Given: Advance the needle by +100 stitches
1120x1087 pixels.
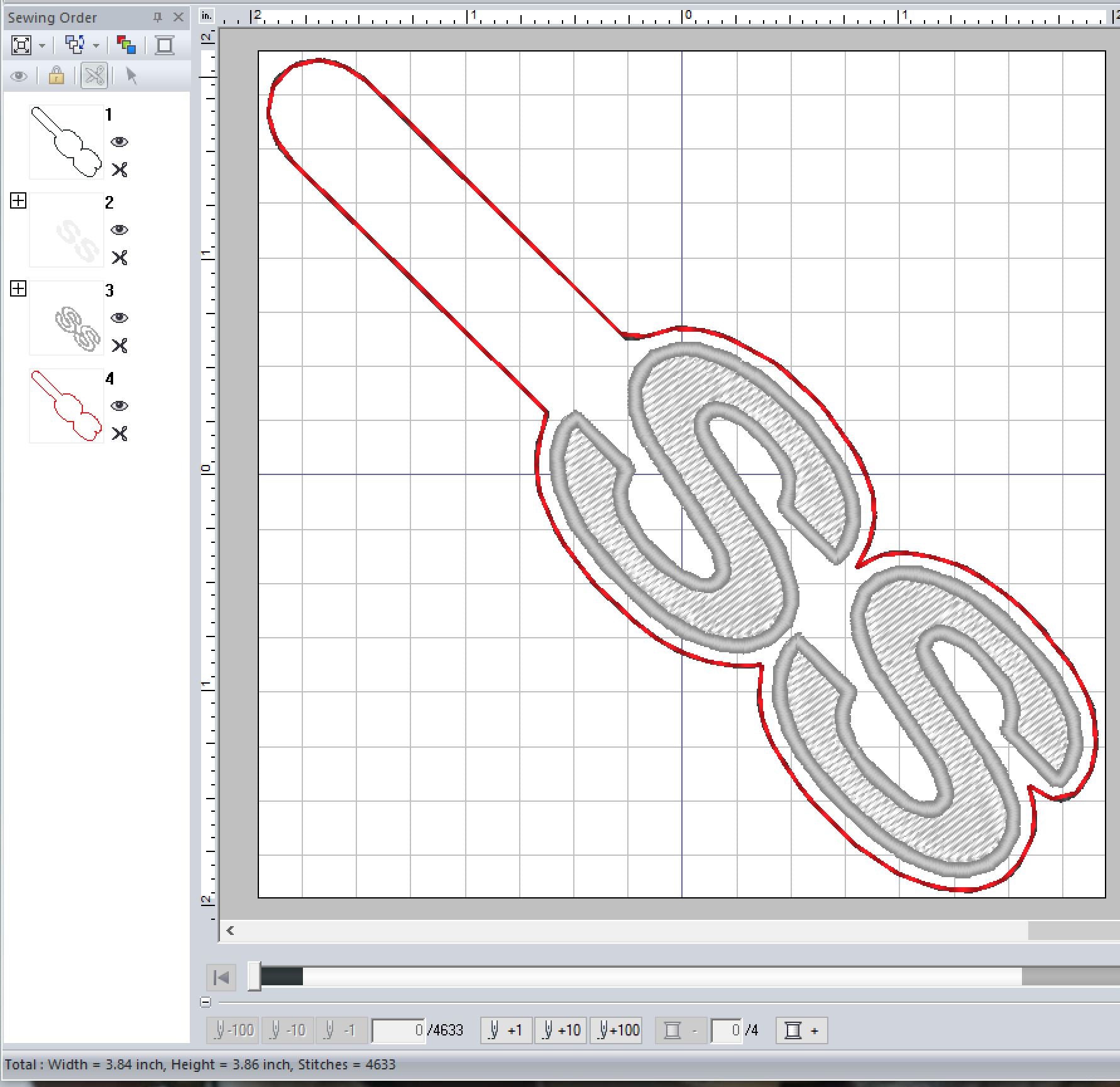Looking at the screenshot, I should tap(616, 1030).
